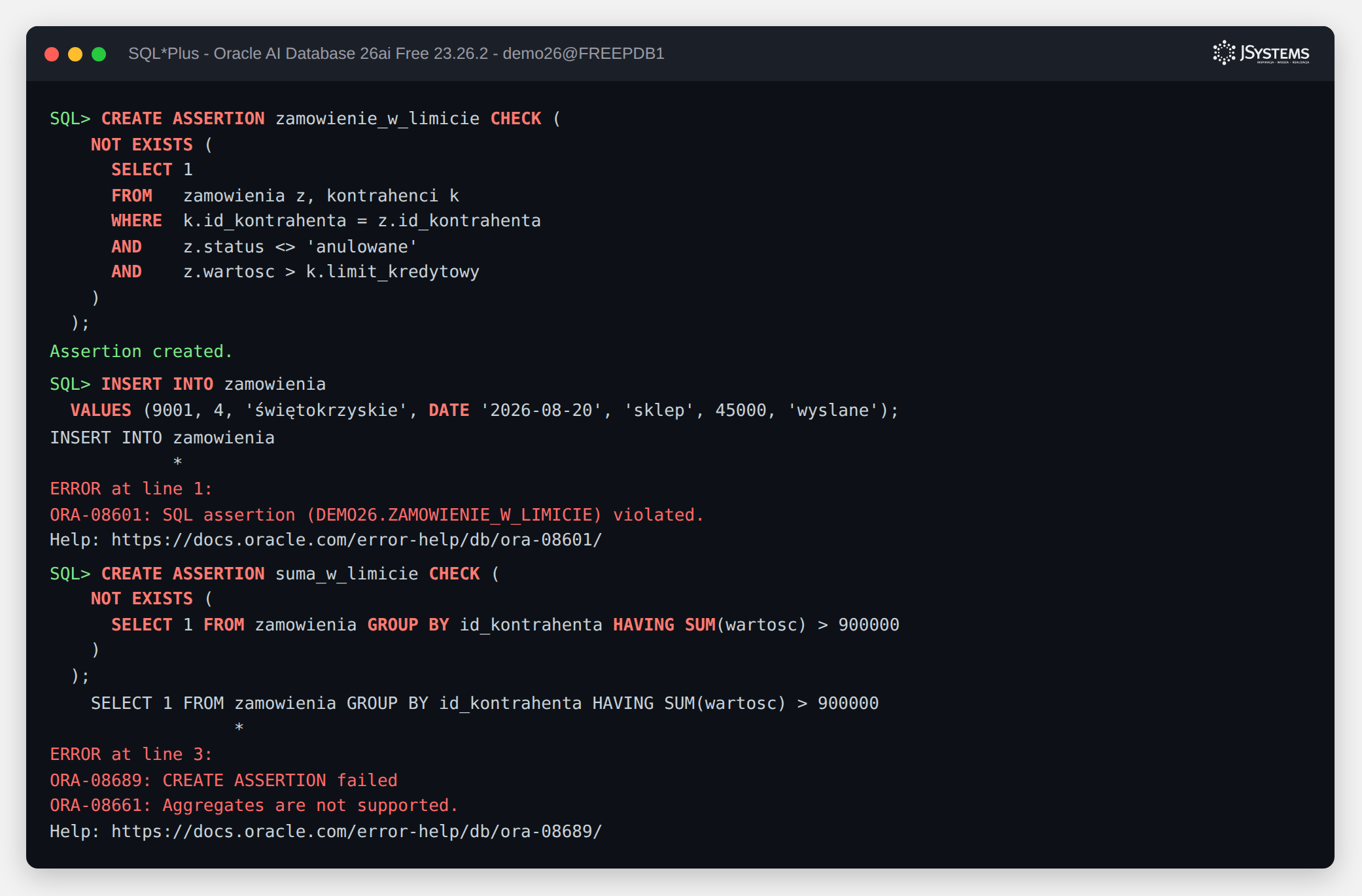
Task: Click the 'ORA-08689: CREATE ASSERTION failed' line
Action: pyautogui.click(x=224, y=781)
